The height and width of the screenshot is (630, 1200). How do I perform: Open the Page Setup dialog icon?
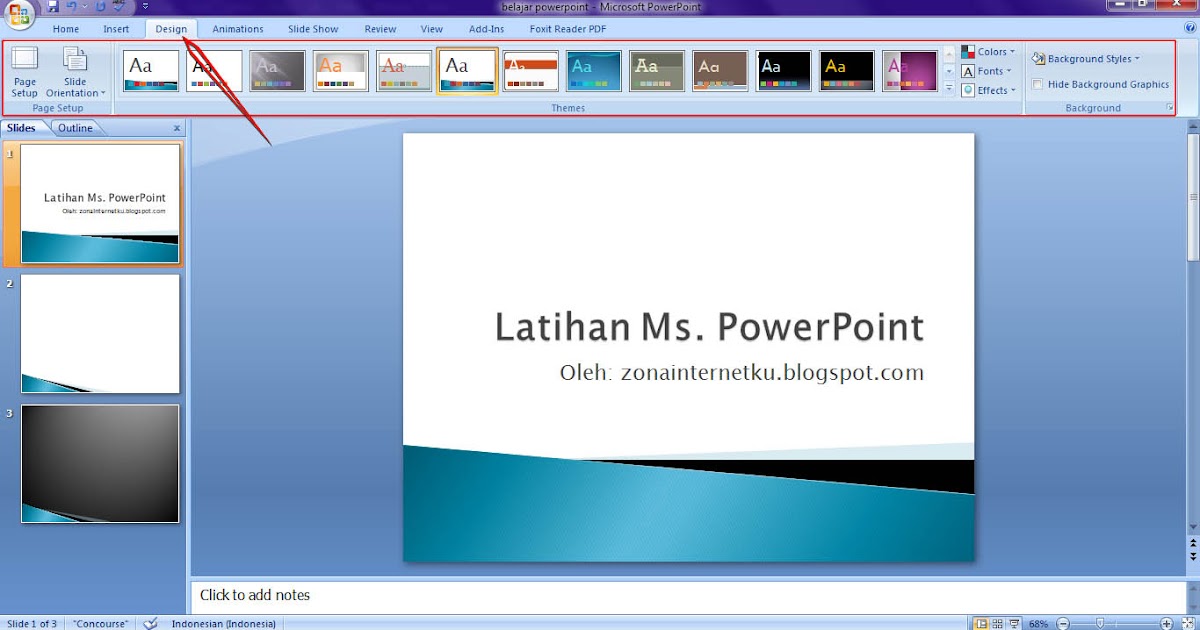pyautogui.click(x=25, y=72)
